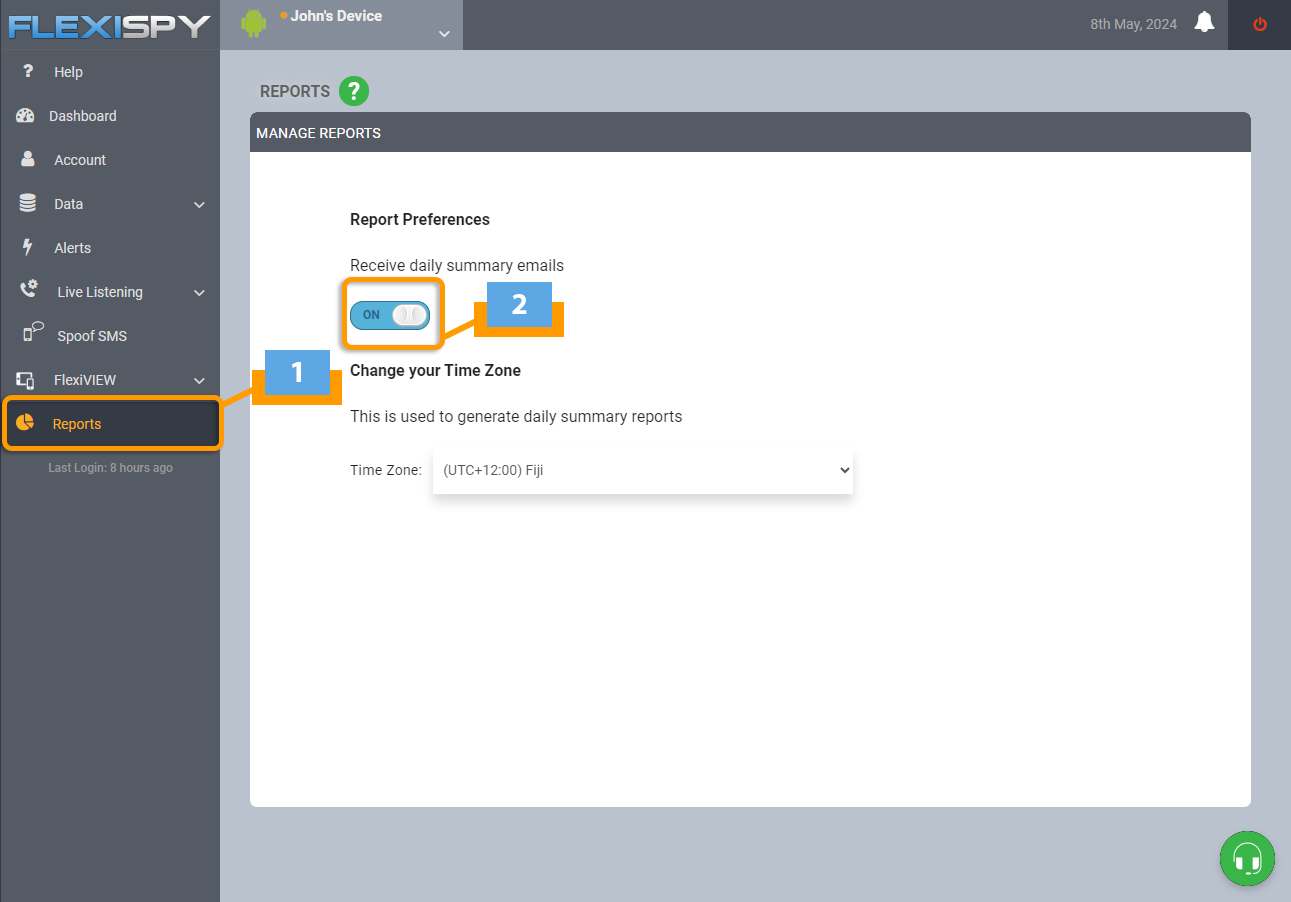Click the Data menu label
The image size is (1291, 902).
click(x=69, y=204)
